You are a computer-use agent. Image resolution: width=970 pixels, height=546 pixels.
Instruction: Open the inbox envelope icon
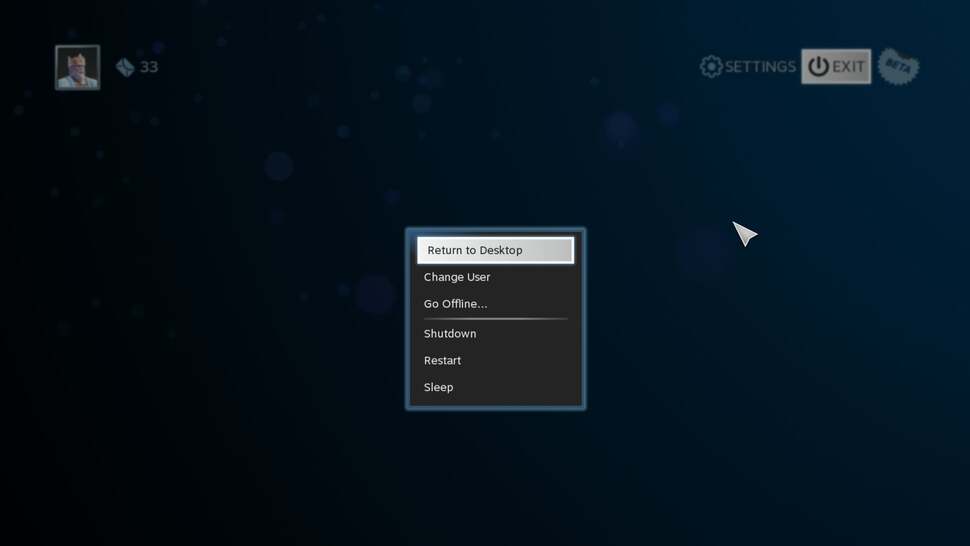[125, 67]
